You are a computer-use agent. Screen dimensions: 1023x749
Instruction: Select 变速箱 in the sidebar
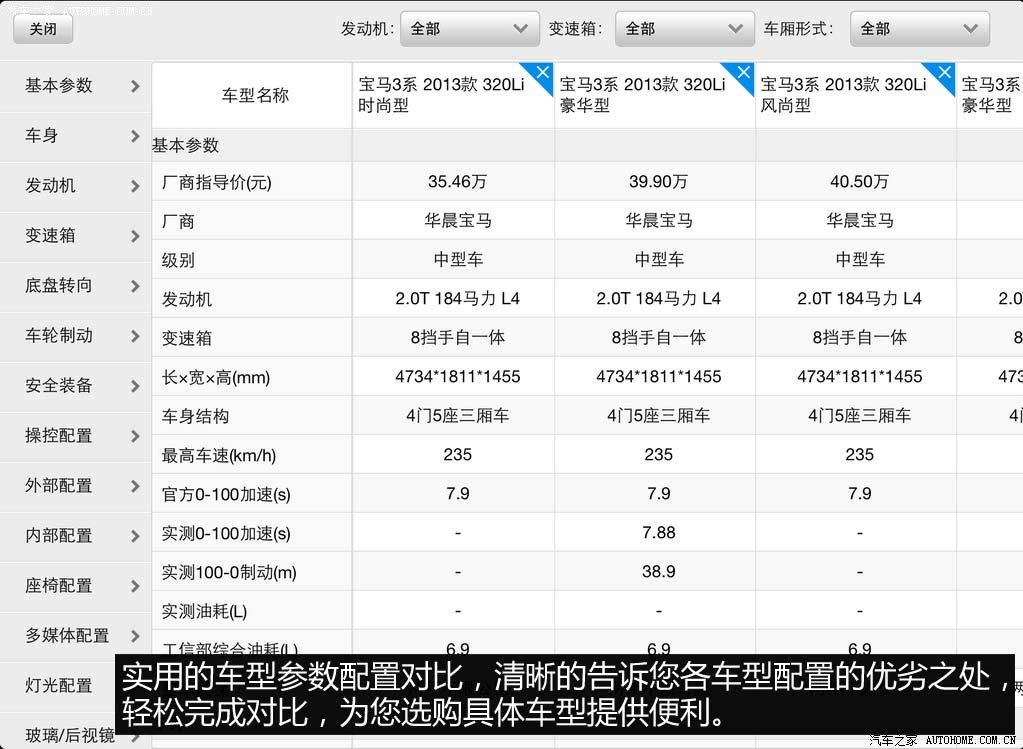pos(75,236)
